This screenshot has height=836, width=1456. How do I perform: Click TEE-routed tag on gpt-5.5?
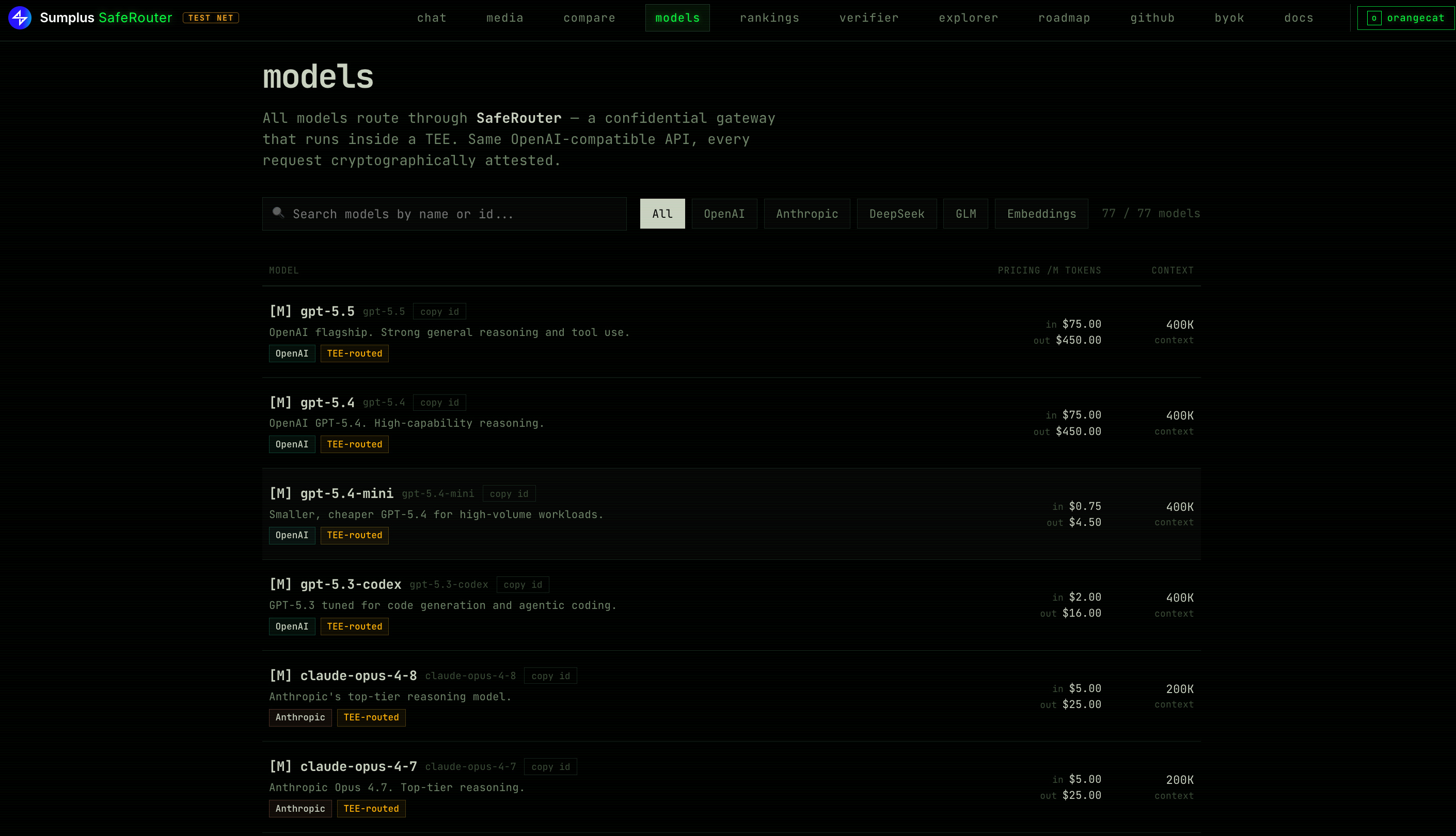coord(354,353)
